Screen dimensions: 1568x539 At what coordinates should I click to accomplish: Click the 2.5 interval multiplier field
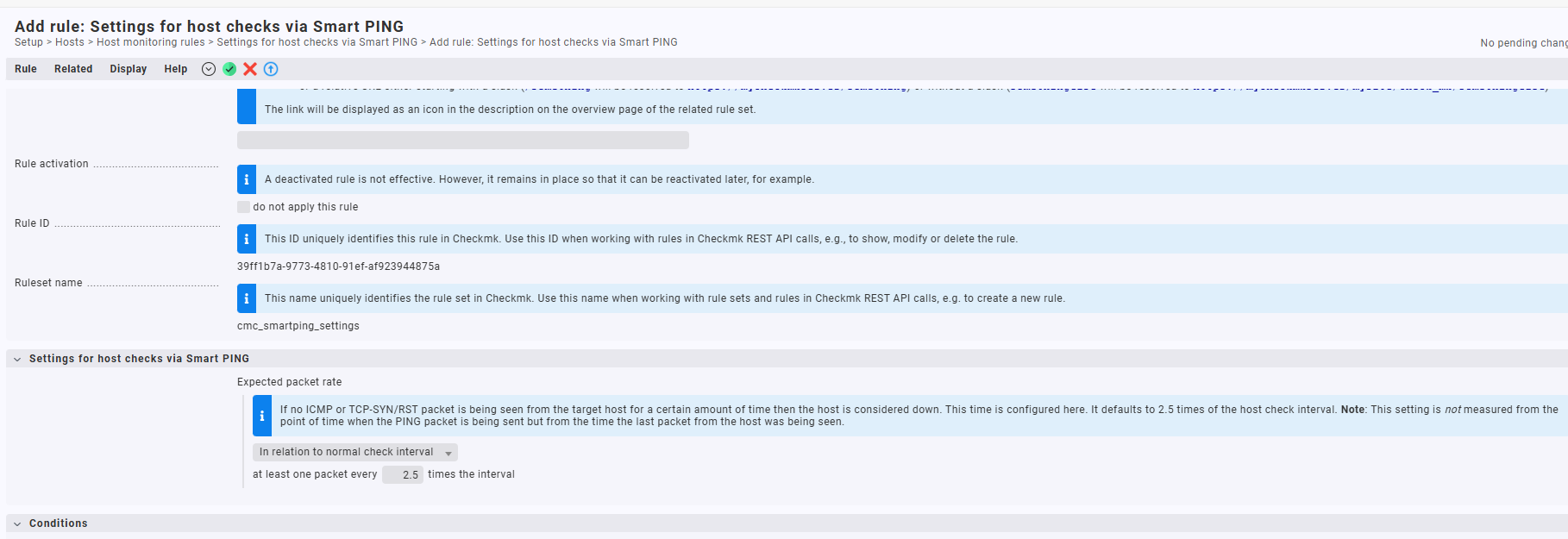pos(403,474)
